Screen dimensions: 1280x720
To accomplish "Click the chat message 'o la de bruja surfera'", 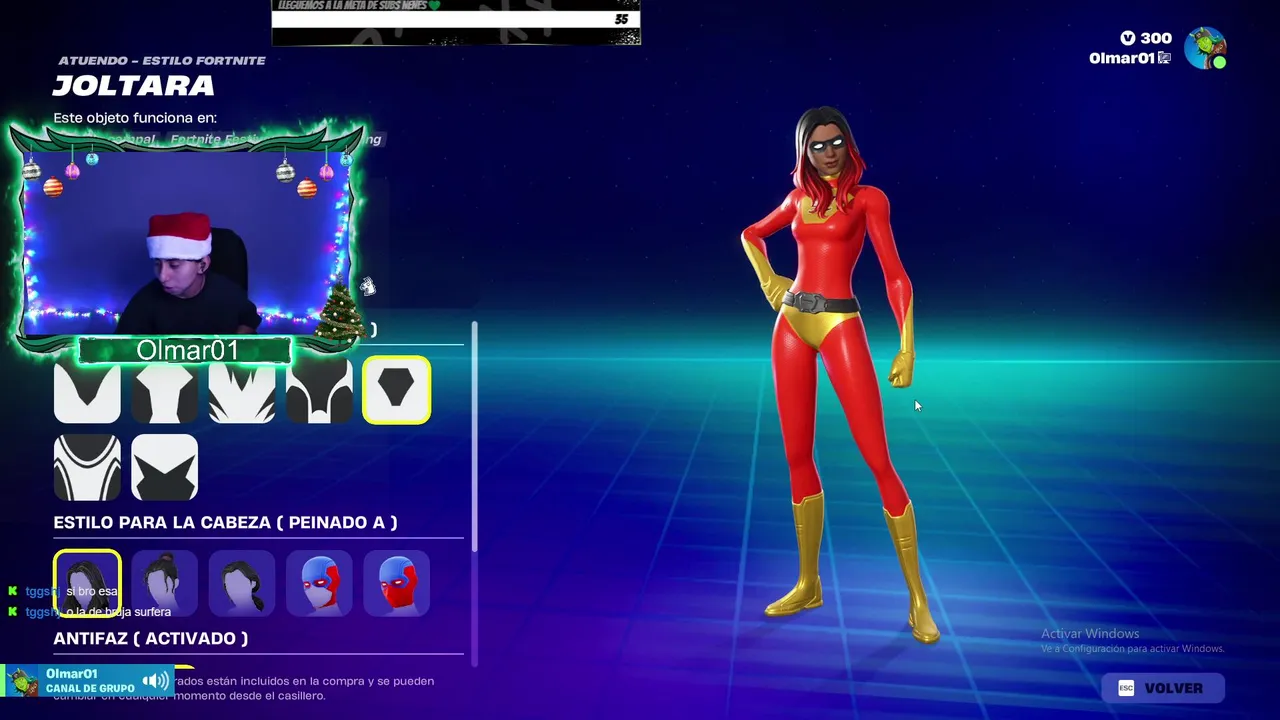I will [x=118, y=612].
